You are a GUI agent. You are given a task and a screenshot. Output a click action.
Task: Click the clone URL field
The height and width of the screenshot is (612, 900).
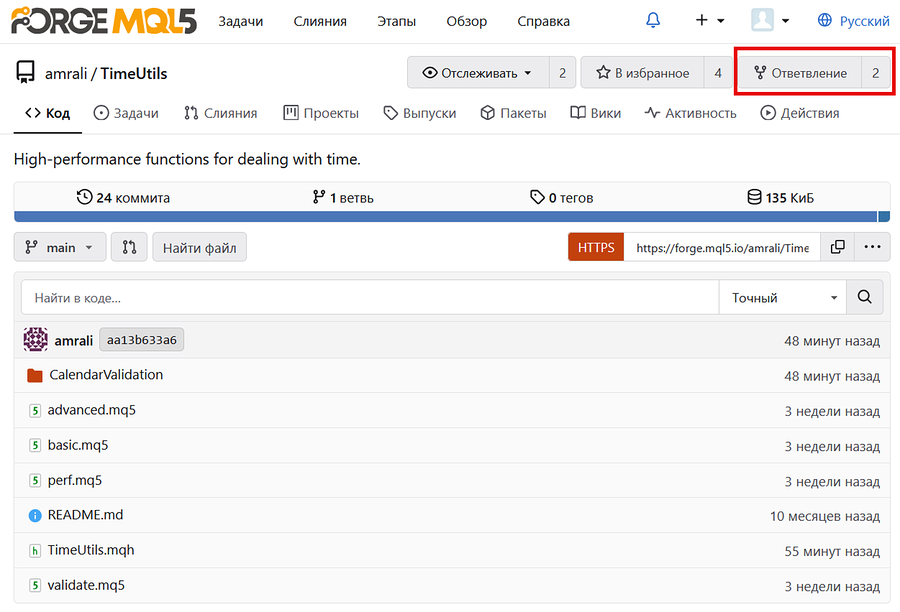(722, 247)
